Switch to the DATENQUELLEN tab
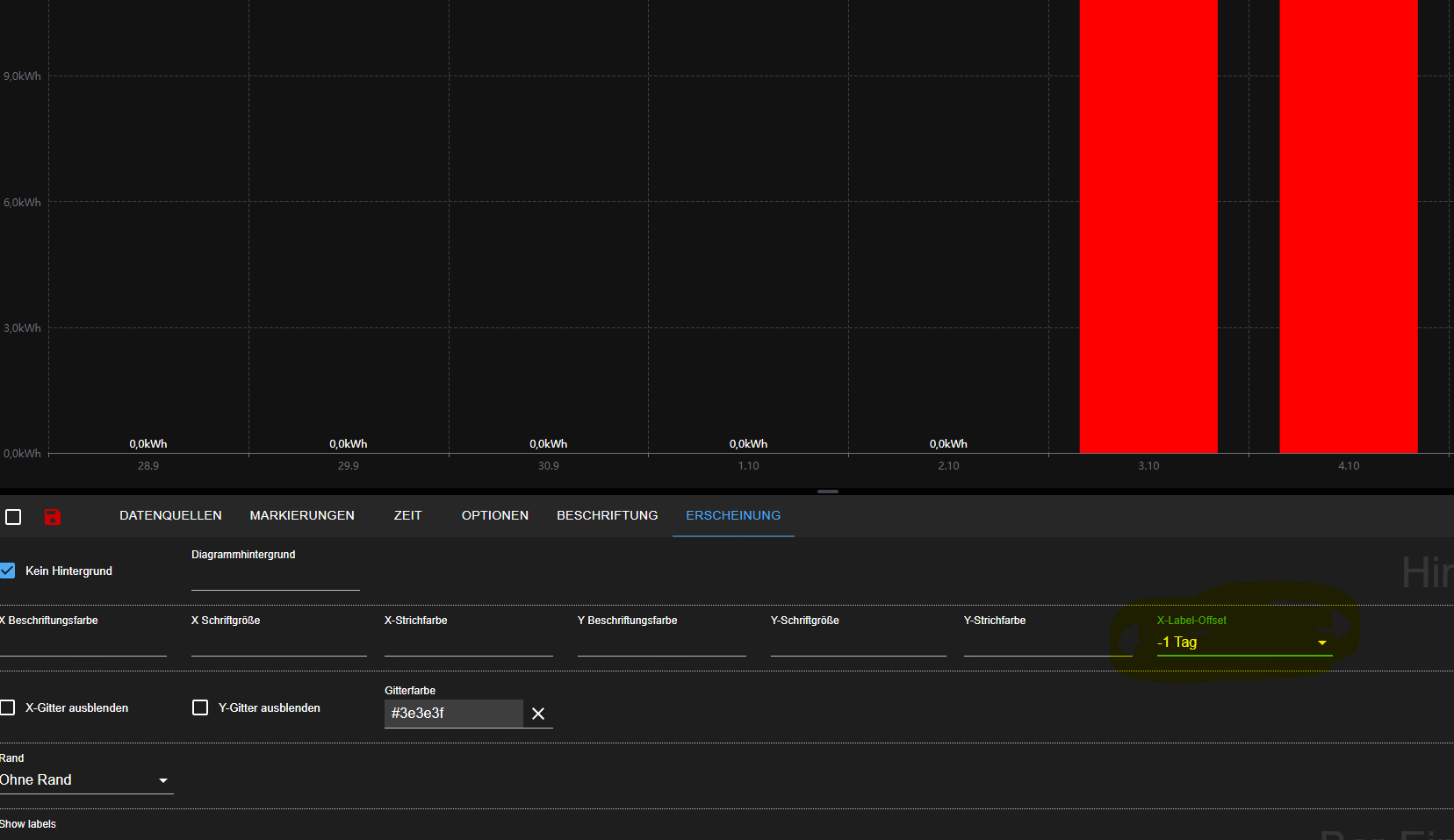Viewport: 1454px width, 840px height. tap(170, 515)
